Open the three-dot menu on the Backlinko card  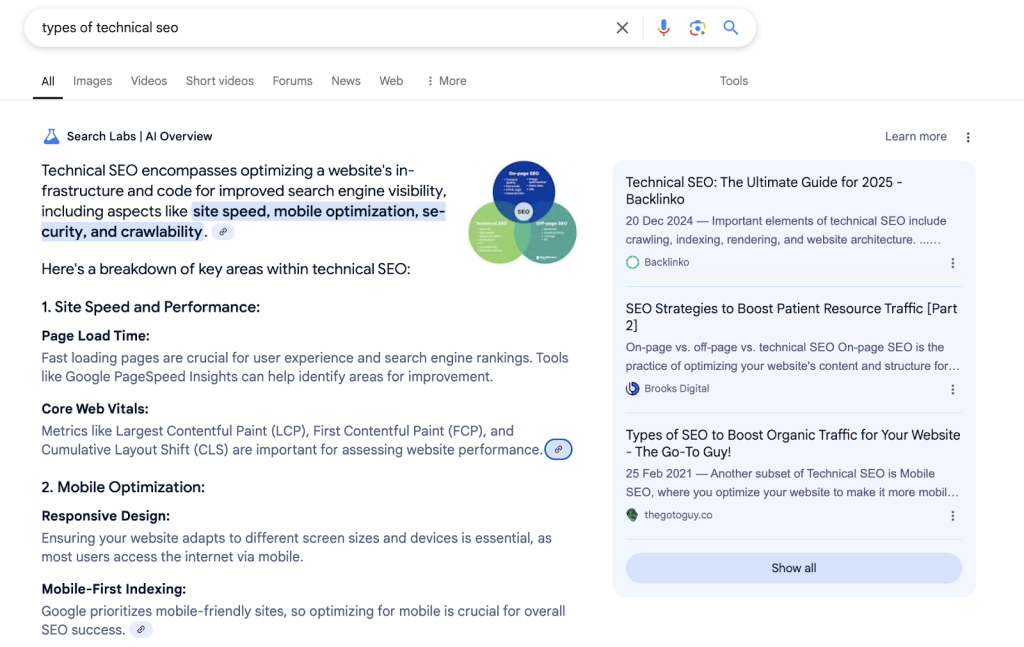pos(953,263)
